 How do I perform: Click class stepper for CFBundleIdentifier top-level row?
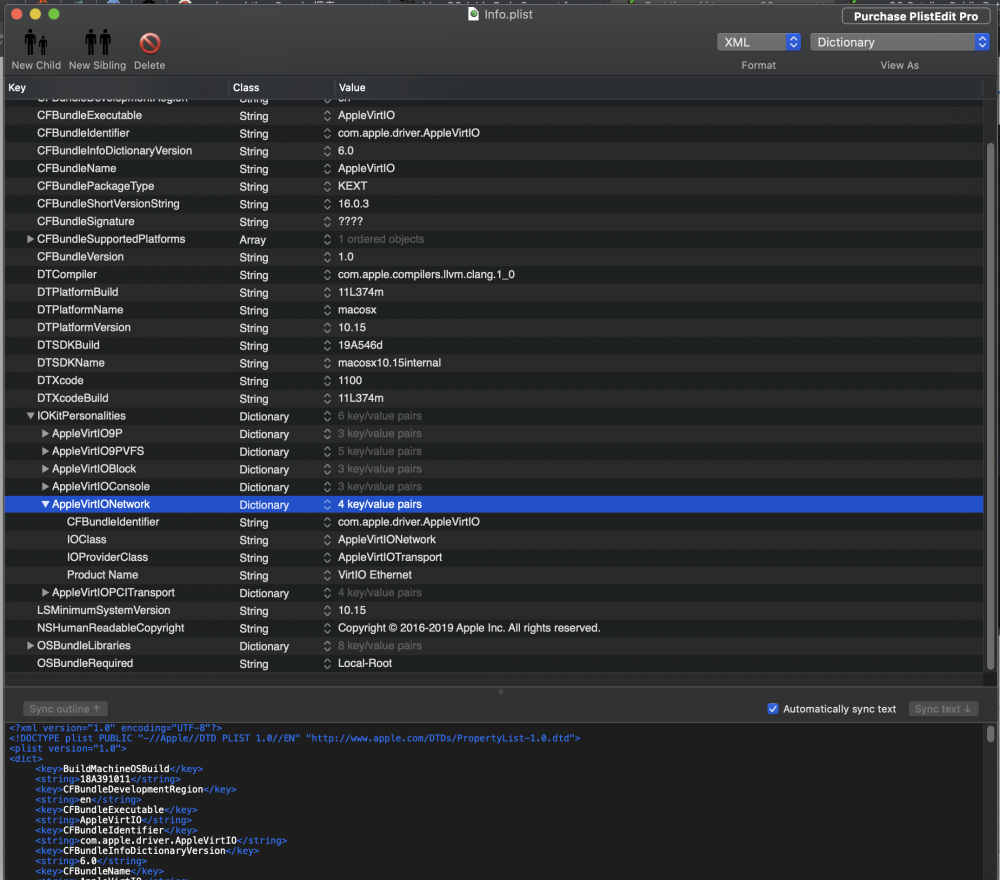[x=327, y=133]
